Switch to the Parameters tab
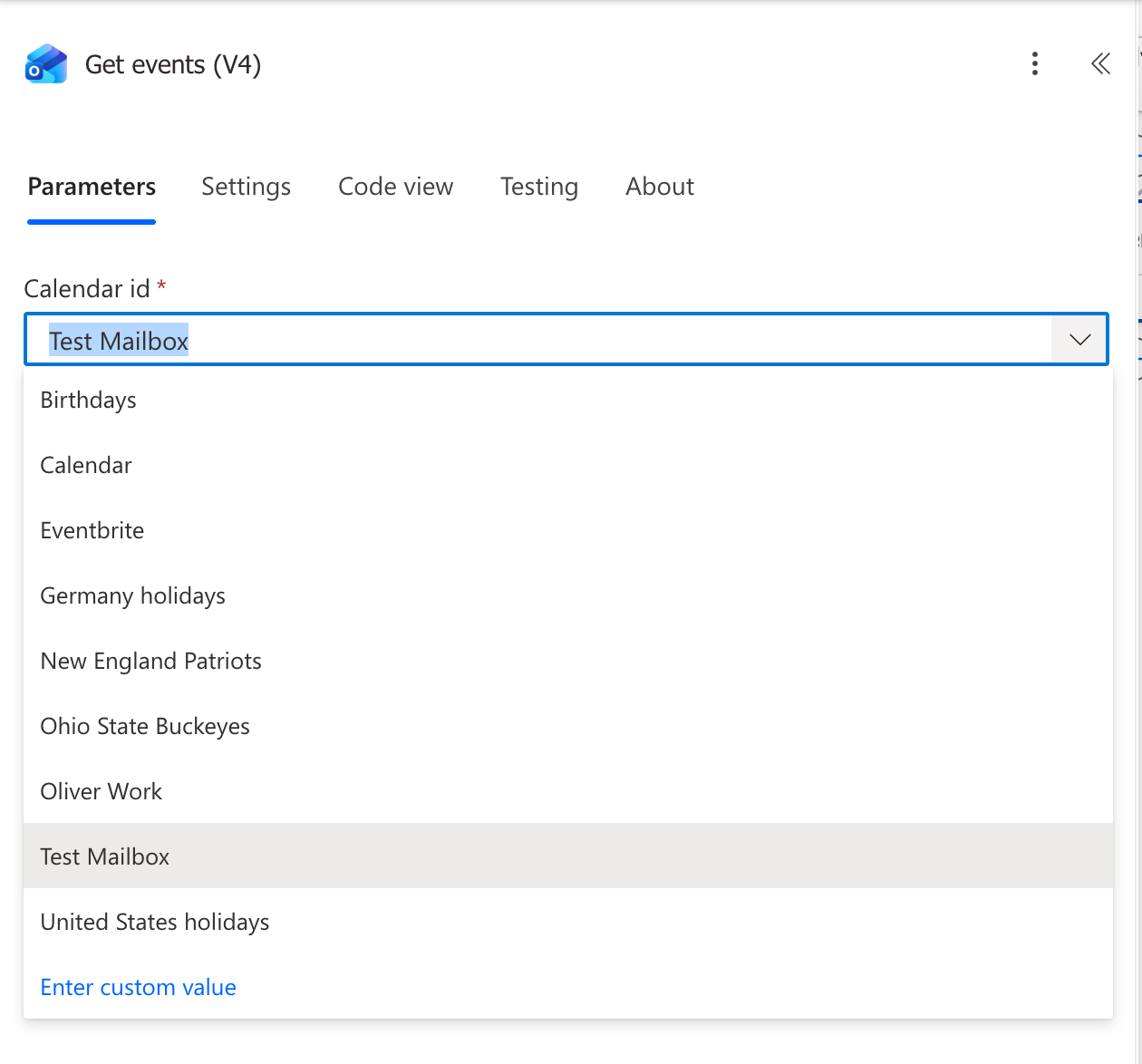Screen dimensions: 1142x1064 92,187
